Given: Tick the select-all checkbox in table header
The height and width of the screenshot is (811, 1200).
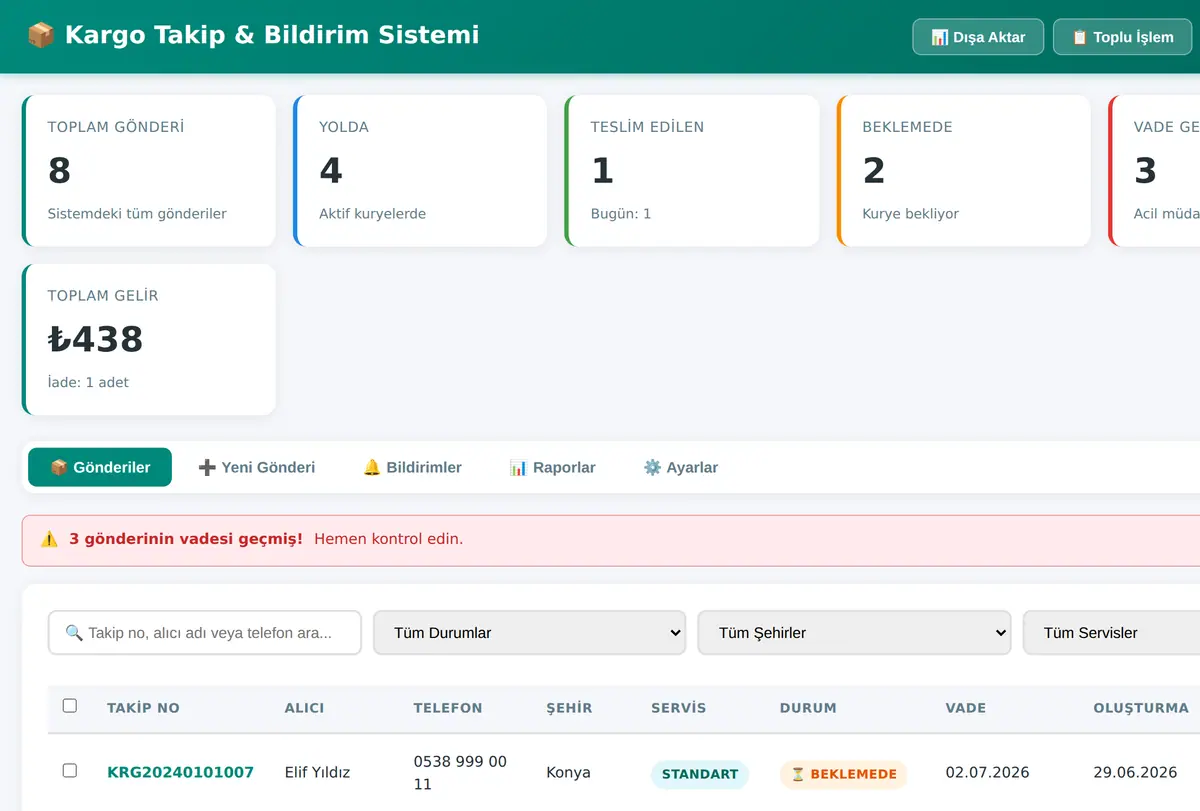Looking at the screenshot, I should (70, 706).
